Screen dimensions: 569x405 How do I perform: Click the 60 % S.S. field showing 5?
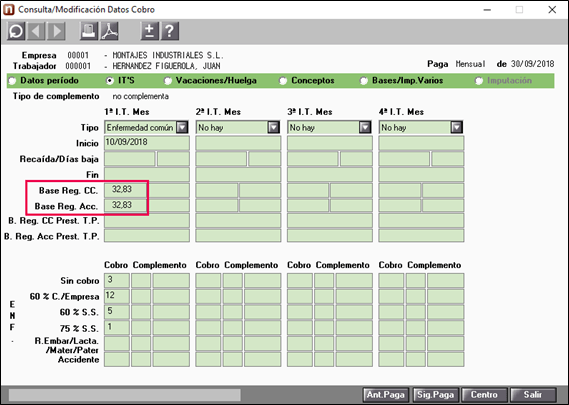point(116,312)
